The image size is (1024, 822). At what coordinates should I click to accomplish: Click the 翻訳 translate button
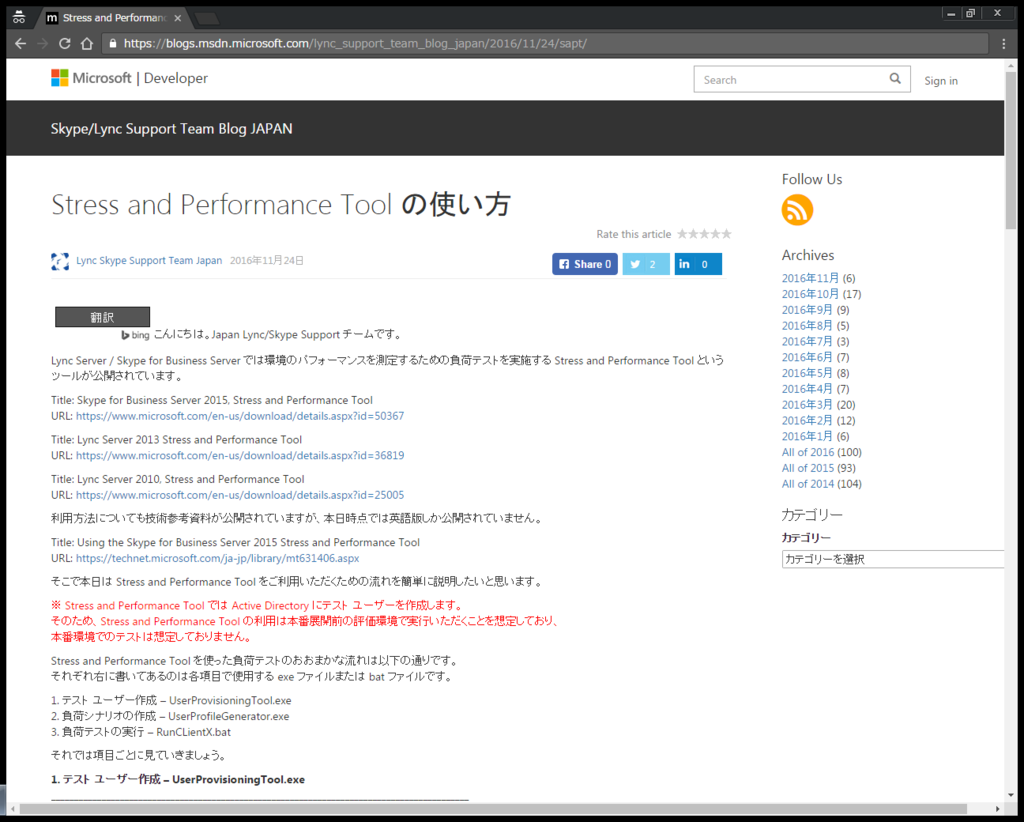coord(103,317)
